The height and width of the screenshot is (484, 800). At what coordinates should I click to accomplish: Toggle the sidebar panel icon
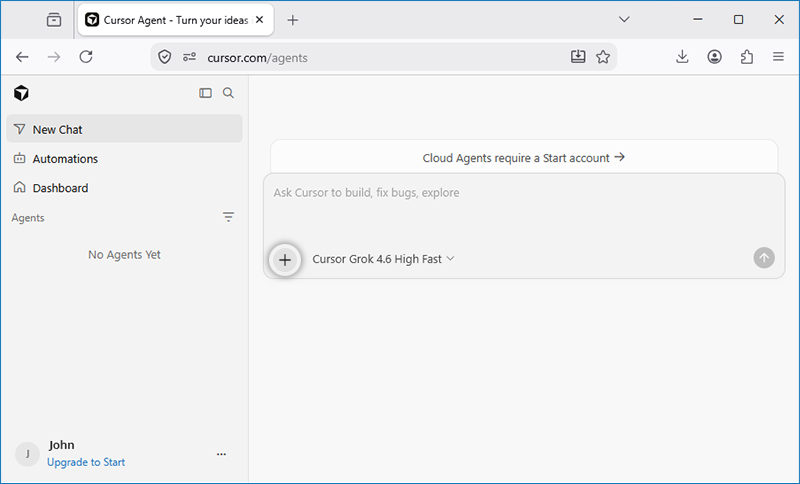205,93
